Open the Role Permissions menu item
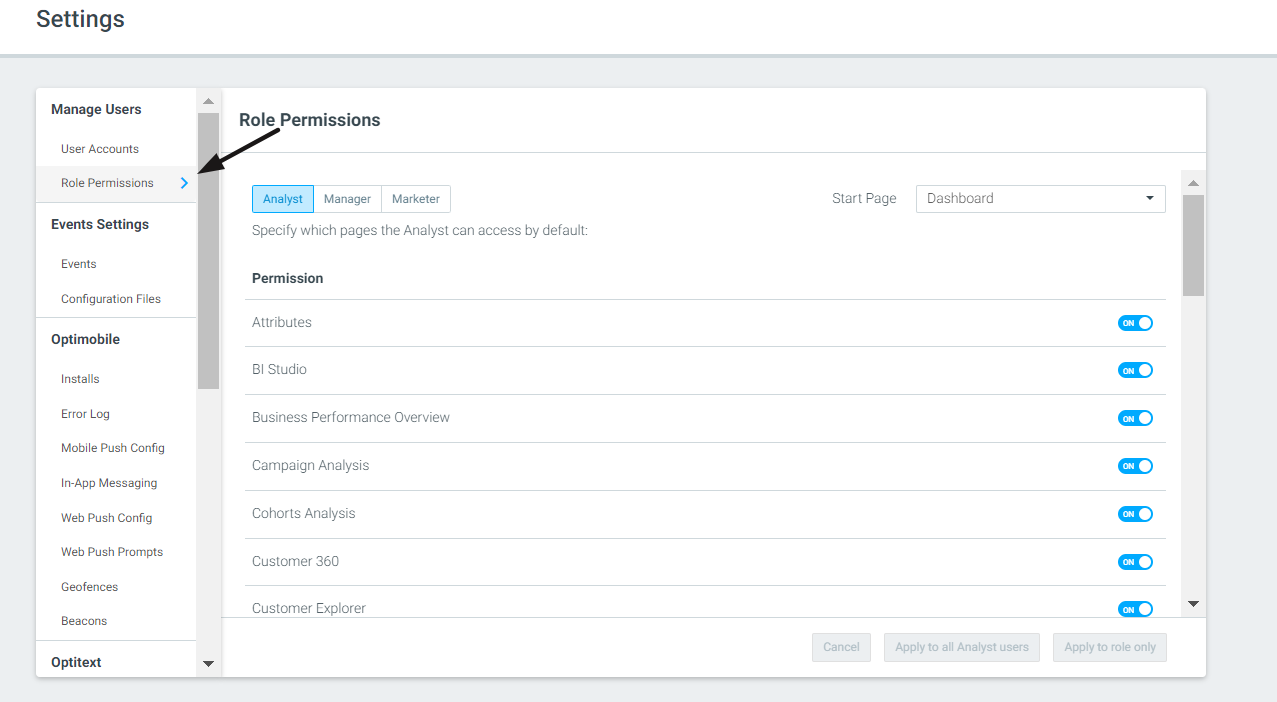This screenshot has width=1277, height=702. point(116,183)
